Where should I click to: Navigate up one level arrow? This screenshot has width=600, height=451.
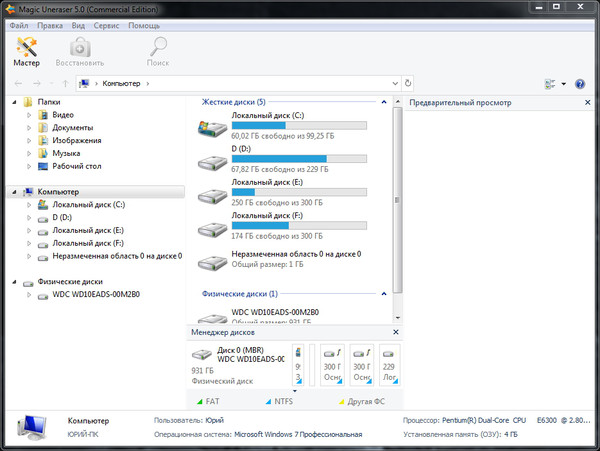(65, 83)
